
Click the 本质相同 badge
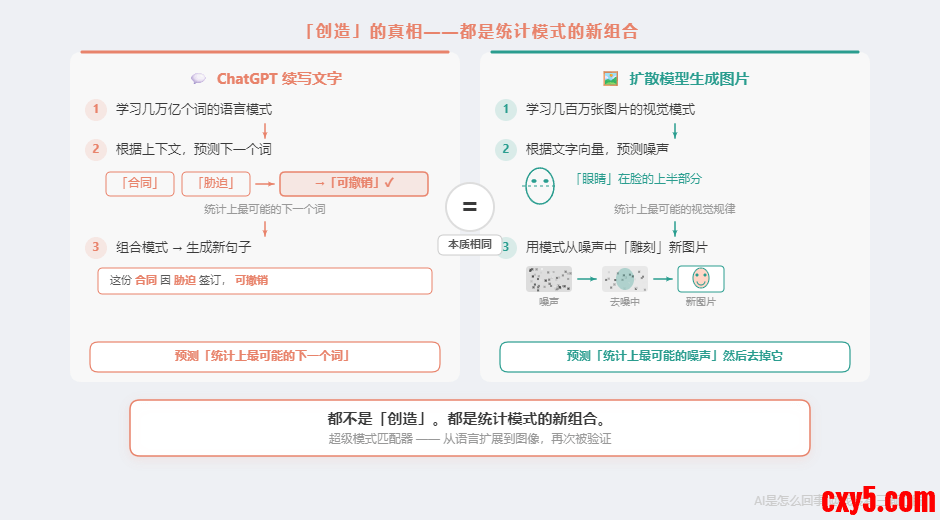coord(470,245)
